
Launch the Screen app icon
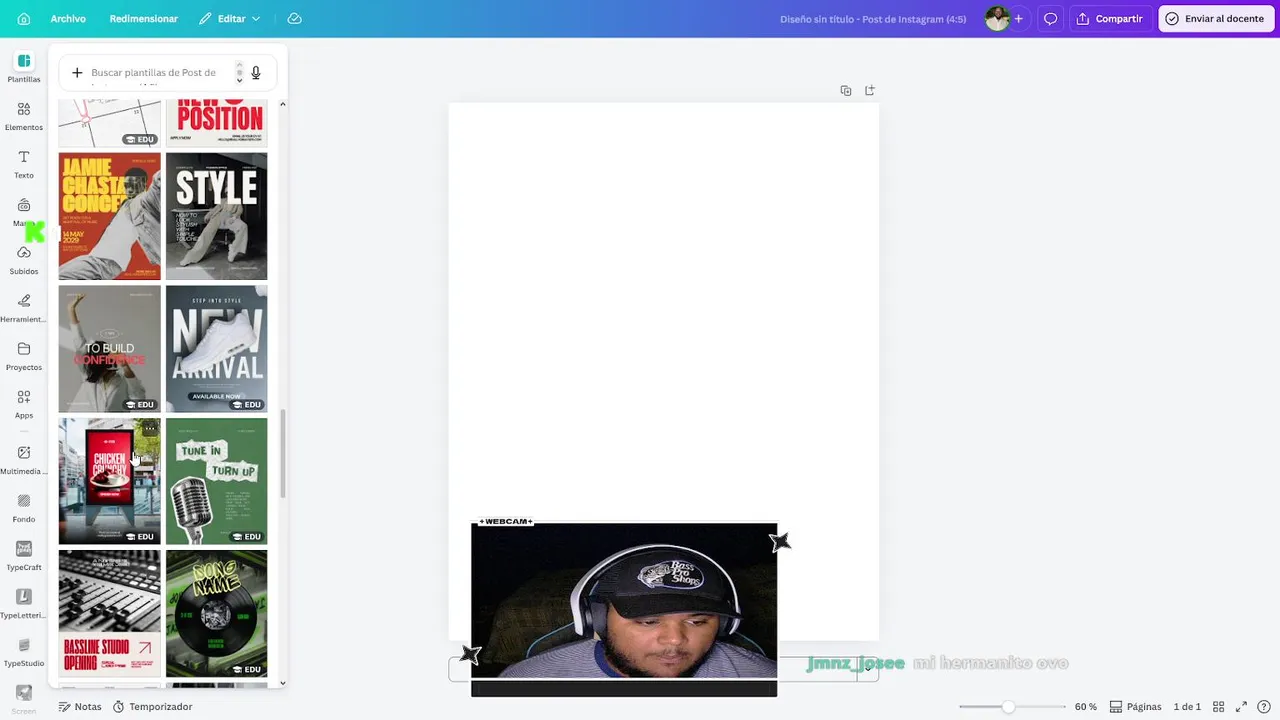[x=24, y=699]
